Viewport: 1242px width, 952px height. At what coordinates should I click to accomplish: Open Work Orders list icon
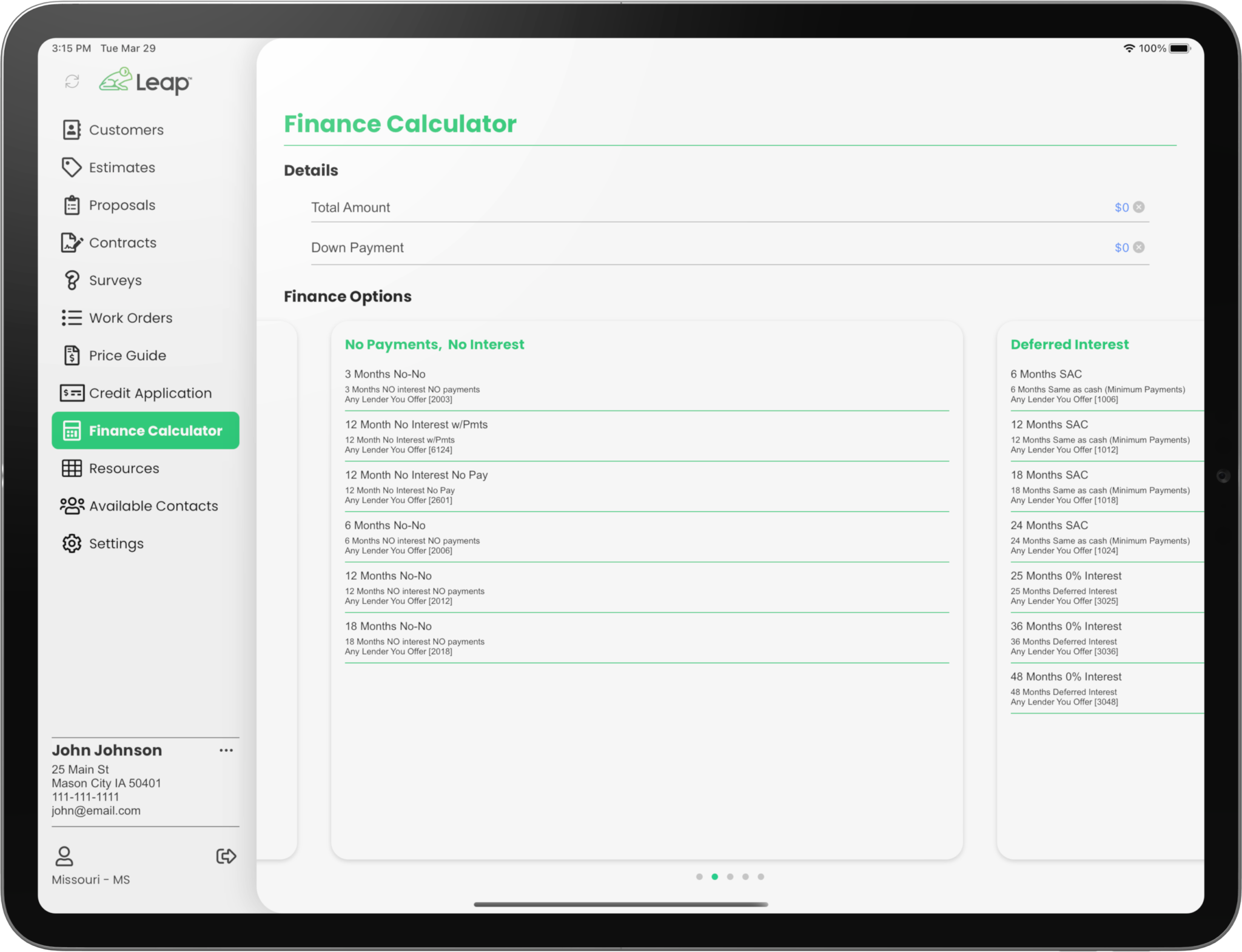pyautogui.click(x=72, y=318)
